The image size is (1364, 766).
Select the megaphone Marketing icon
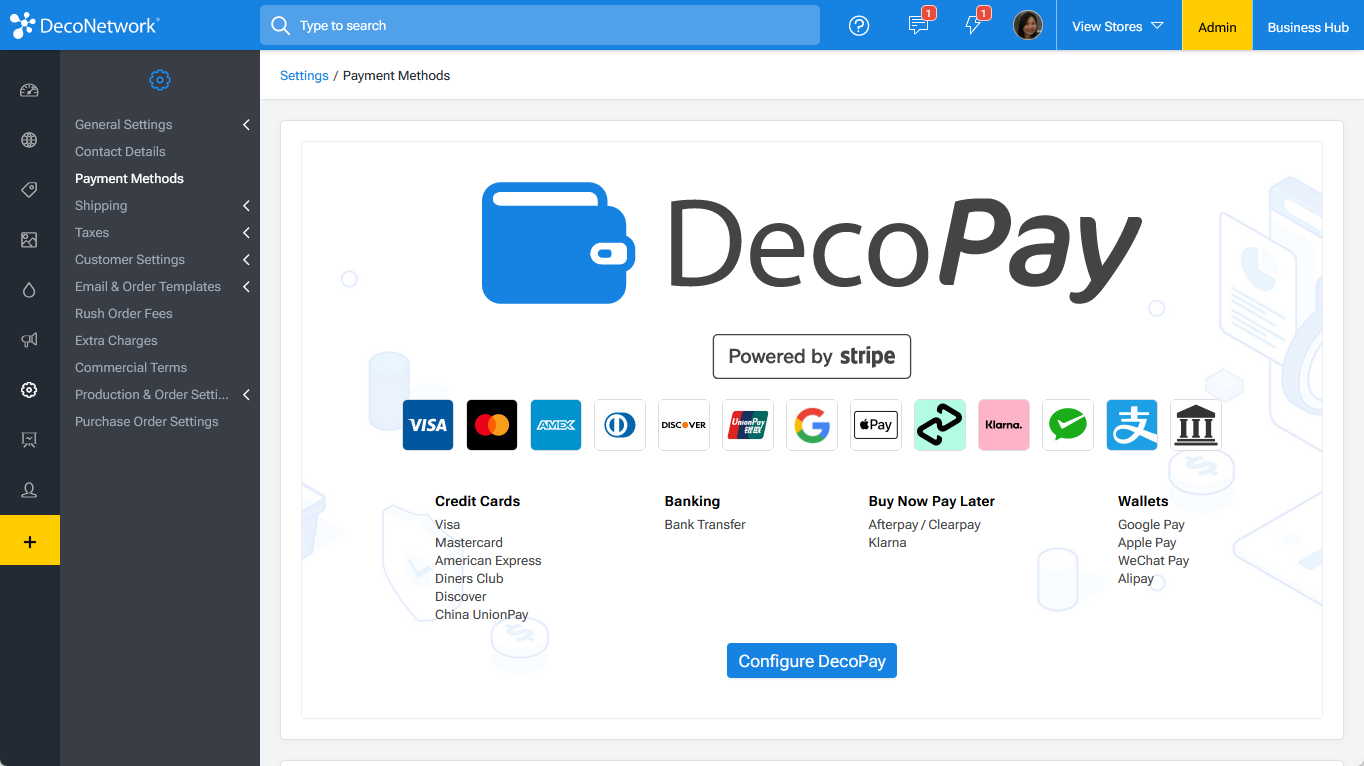(29, 340)
